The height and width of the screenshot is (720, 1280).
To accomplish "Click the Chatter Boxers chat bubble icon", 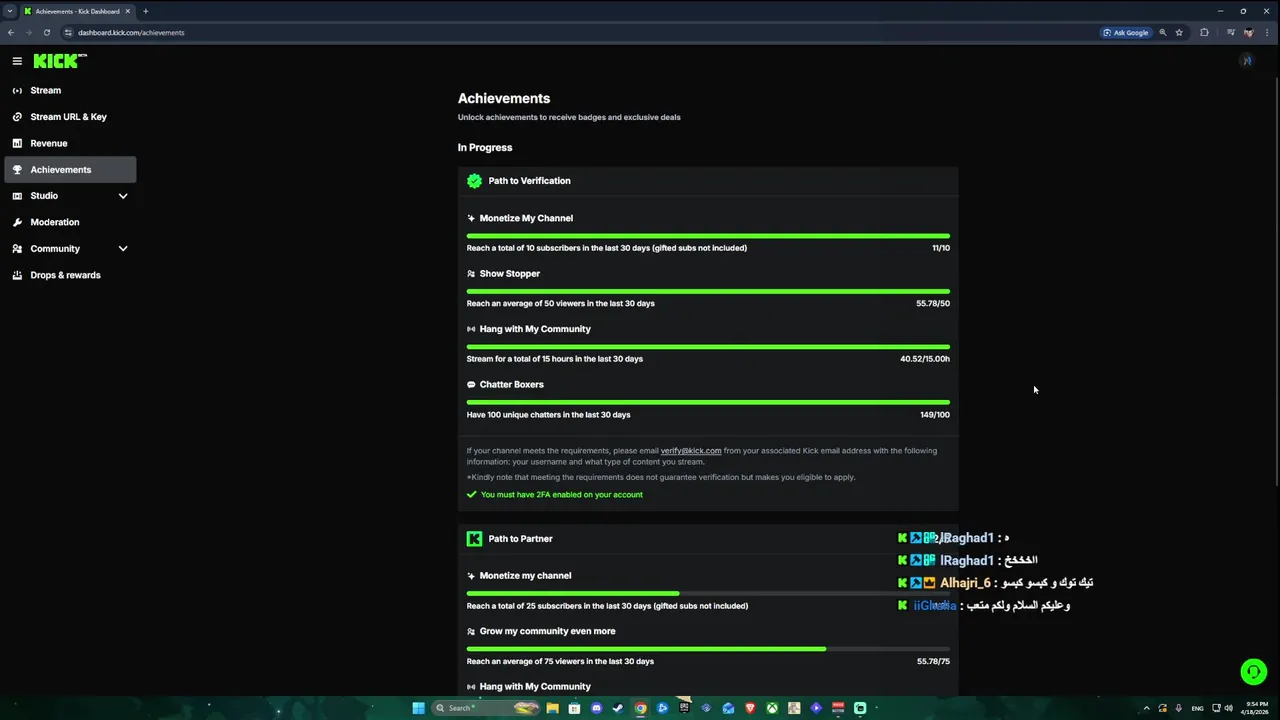I will click(471, 385).
